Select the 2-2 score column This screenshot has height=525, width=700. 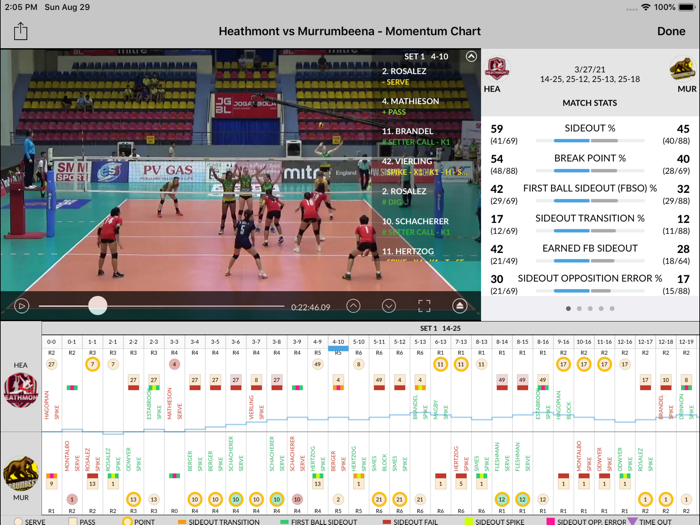133,342
